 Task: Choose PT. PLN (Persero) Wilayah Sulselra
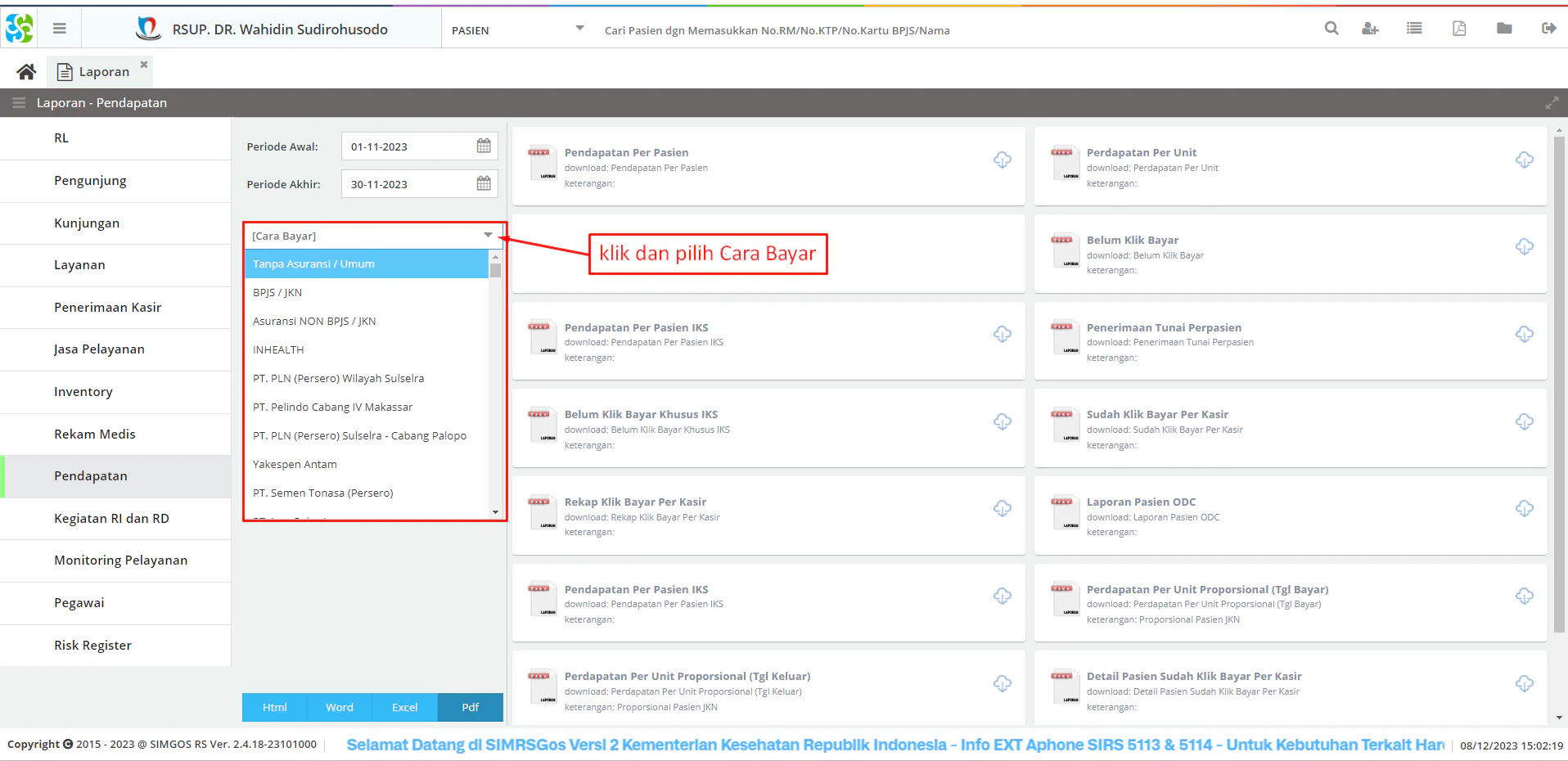(366, 379)
